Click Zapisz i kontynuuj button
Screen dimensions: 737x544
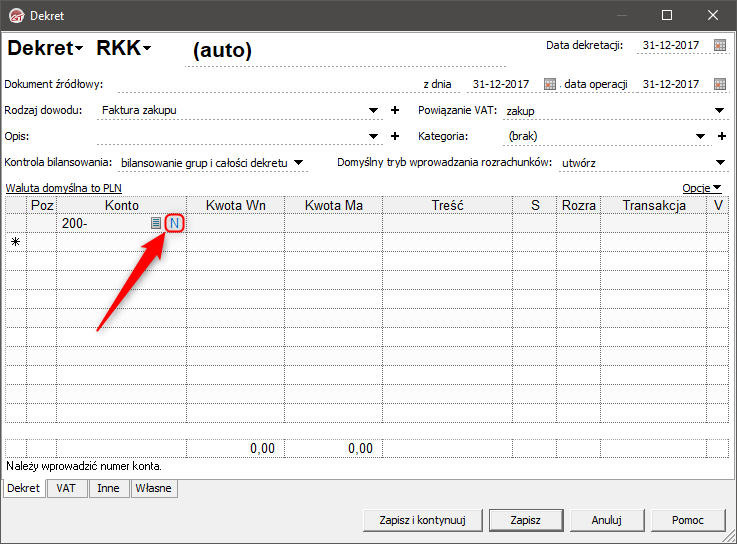[423, 520]
